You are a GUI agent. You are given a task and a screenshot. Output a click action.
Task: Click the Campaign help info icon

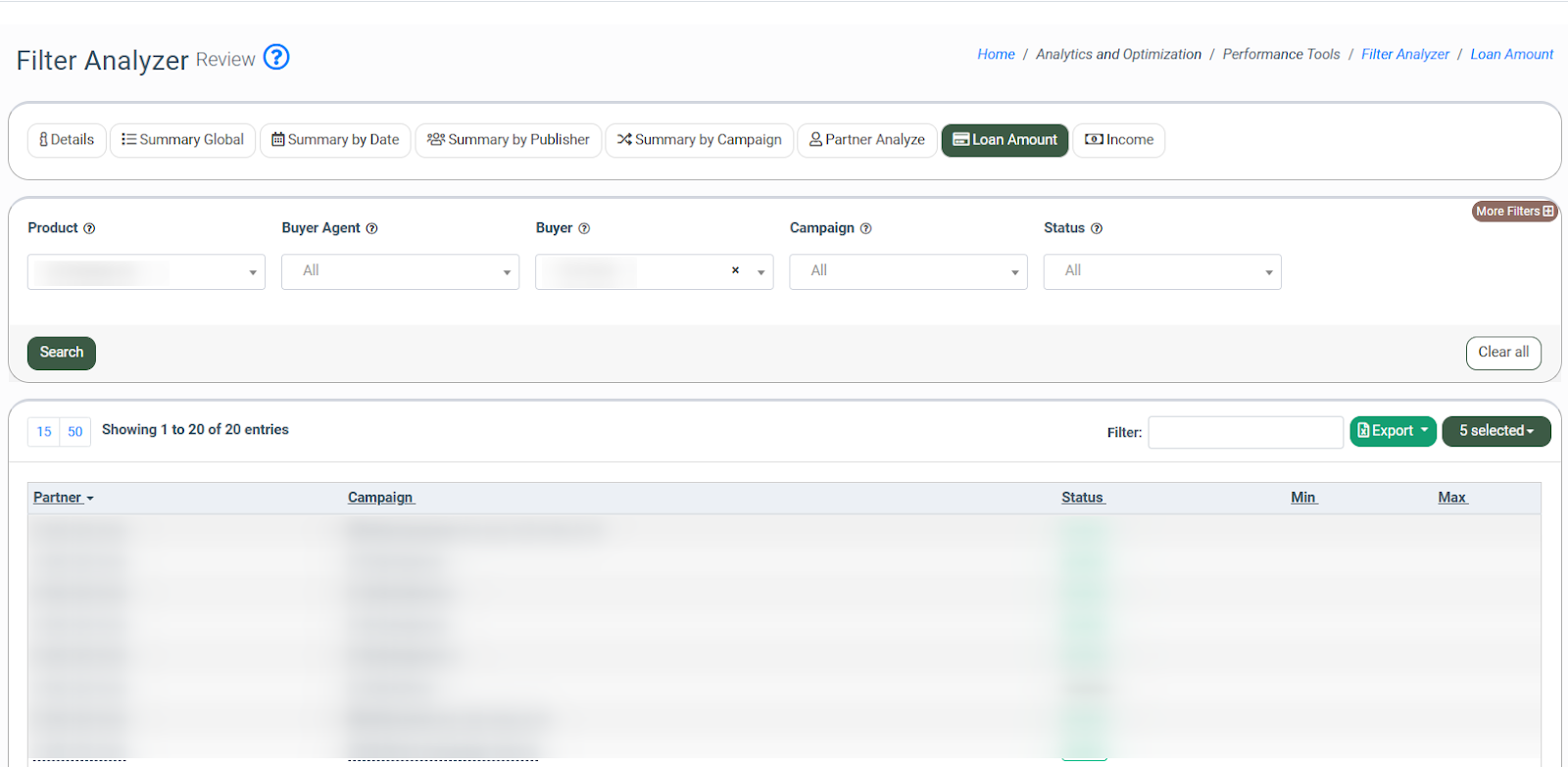(865, 228)
